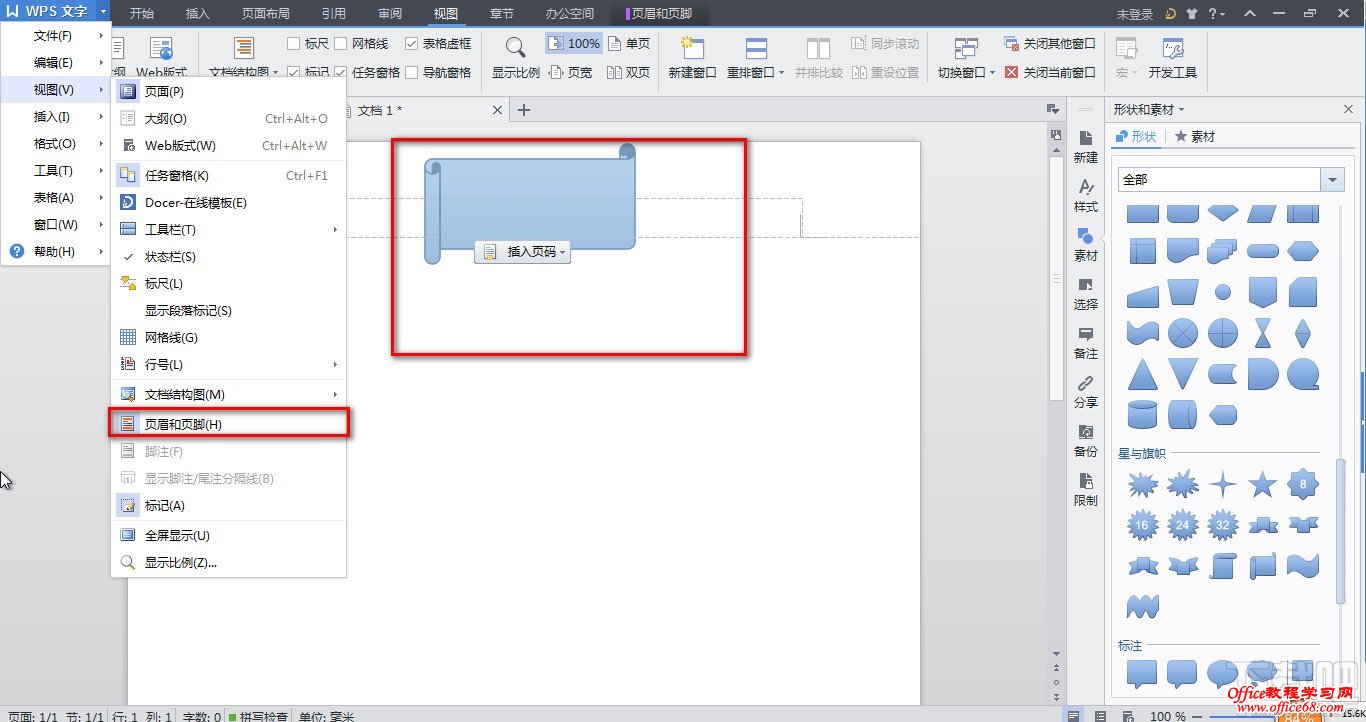1366x722 pixels.
Task: Click the 未登录 login link
Action: pos(1135,14)
